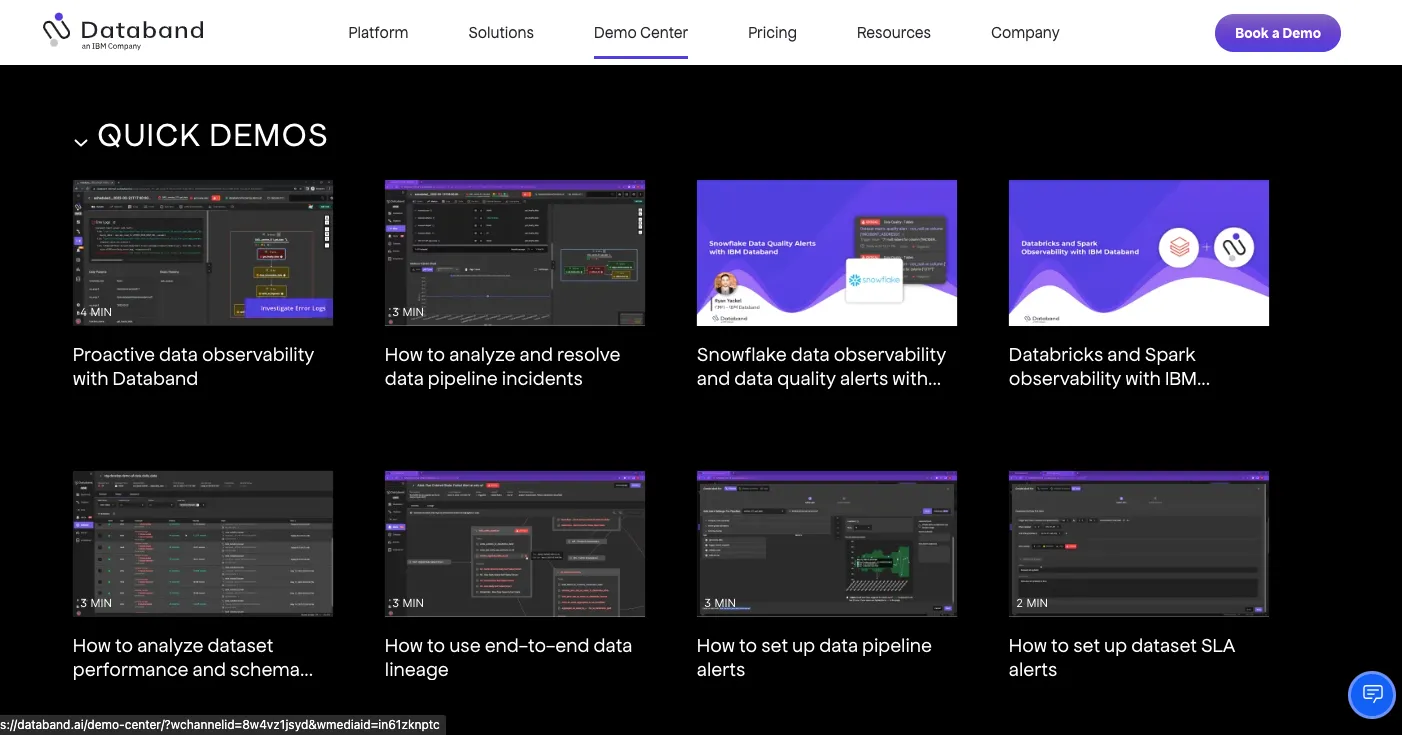Open the Resources menu
Image resolution: width=1402 pixels, height=735 pixels.
[x=894, y=33]
